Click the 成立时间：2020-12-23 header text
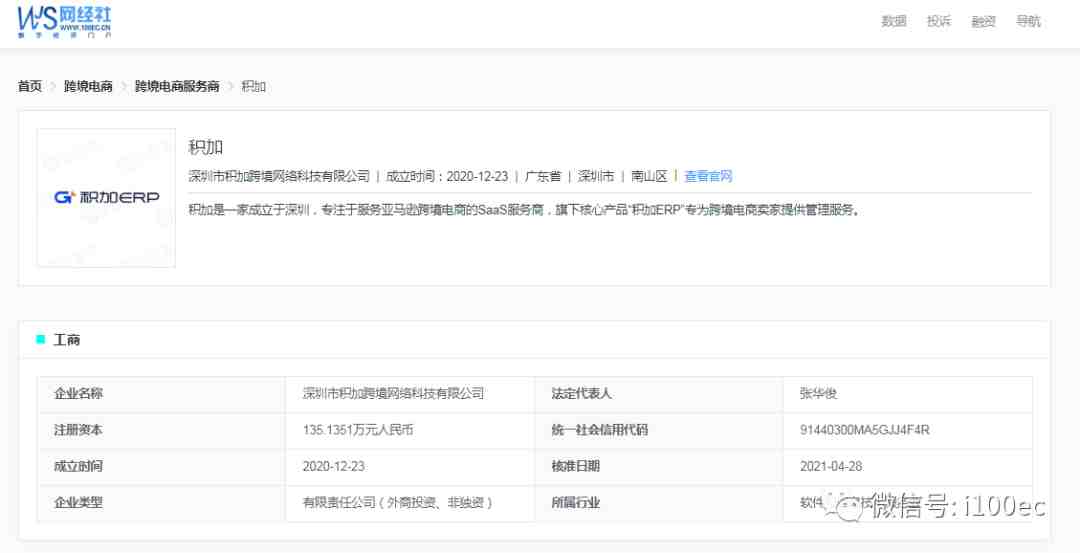Viewport: 1080px width, 553px height. tap(447, 176)
